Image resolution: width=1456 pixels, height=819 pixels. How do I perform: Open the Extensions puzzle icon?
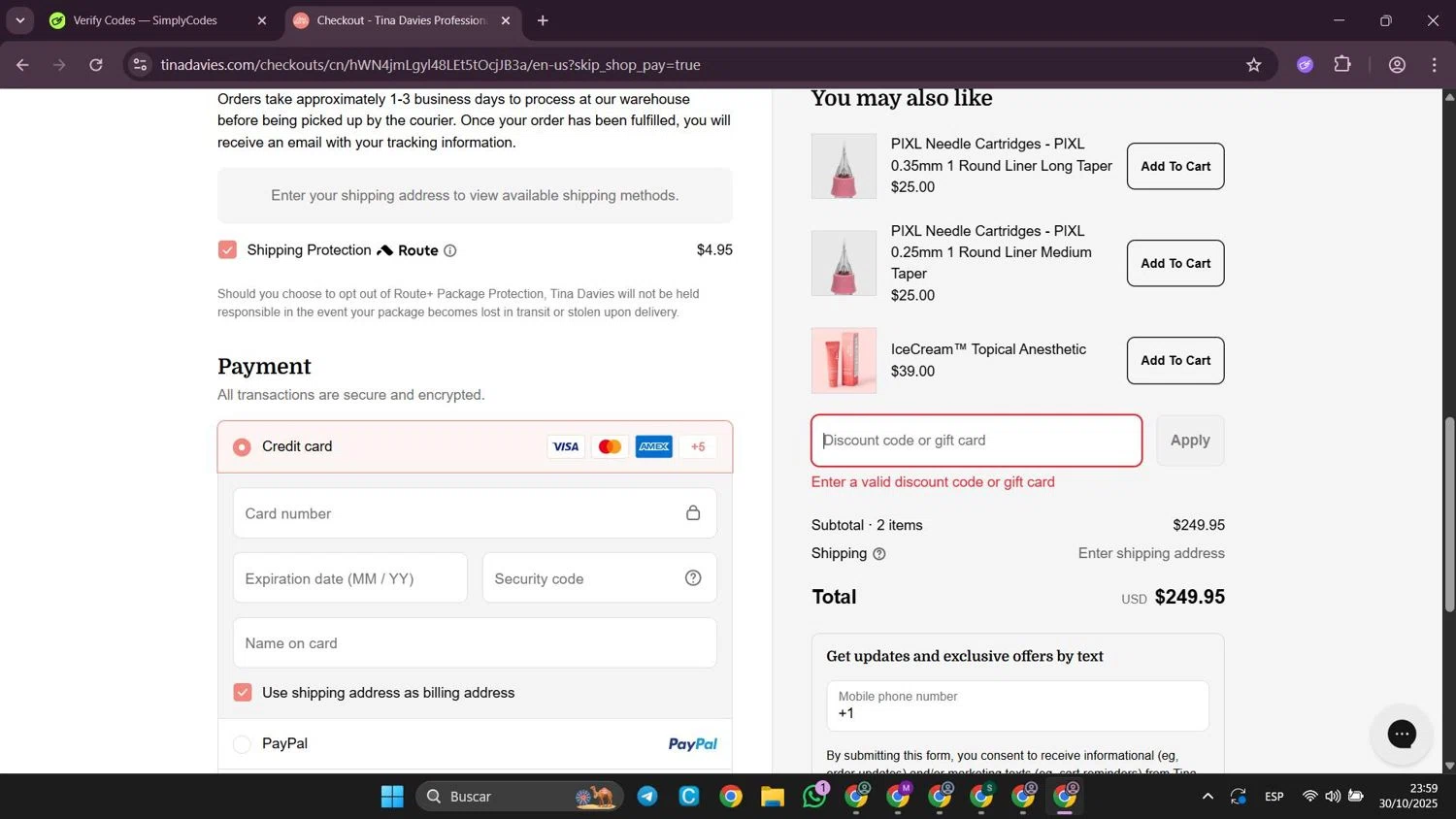pyautogui.click(x=1342, y=65)
